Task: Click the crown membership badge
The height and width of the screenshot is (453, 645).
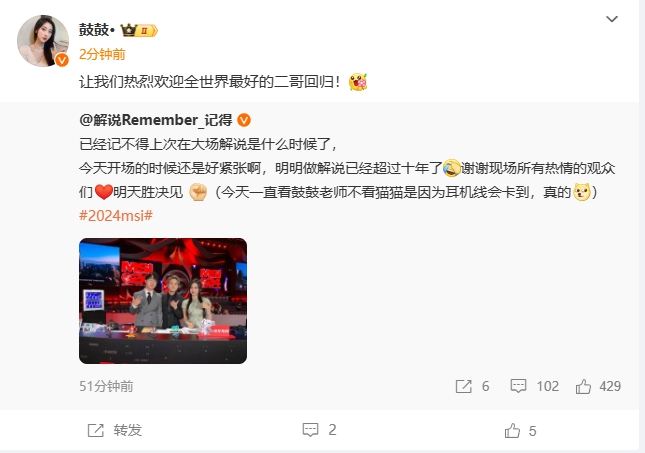Action: coord(139,30)
